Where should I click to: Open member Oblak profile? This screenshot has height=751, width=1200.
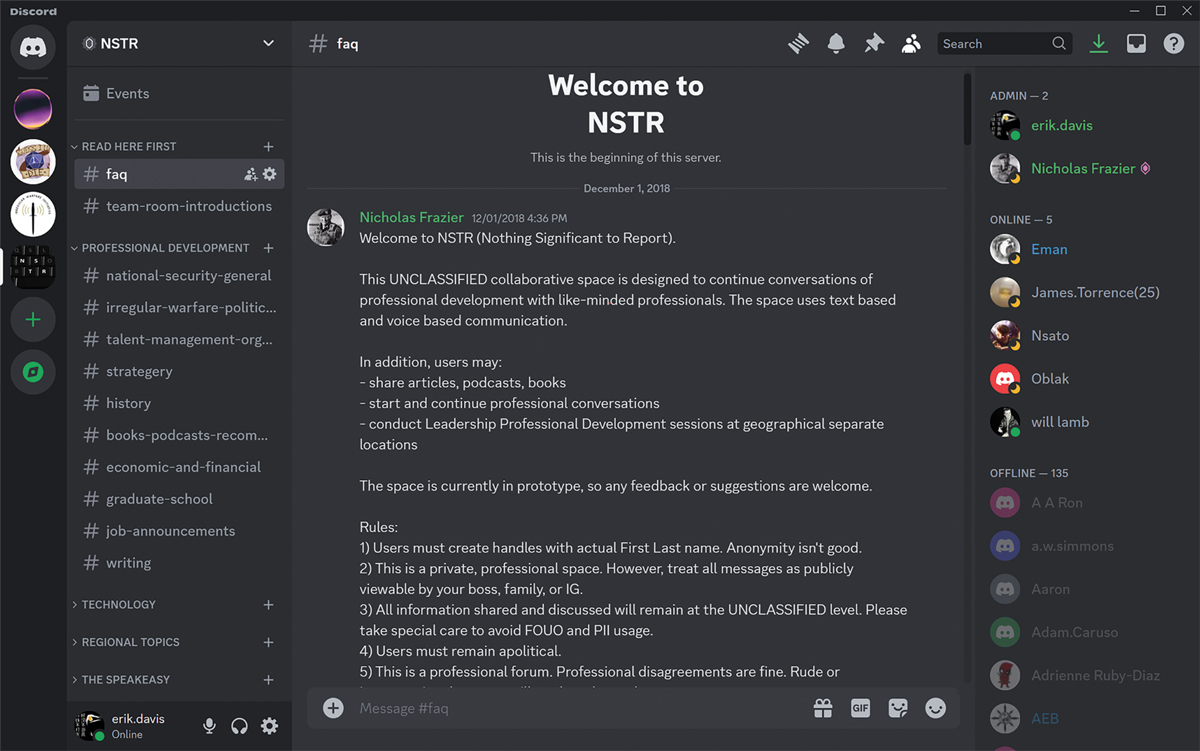1084,379
